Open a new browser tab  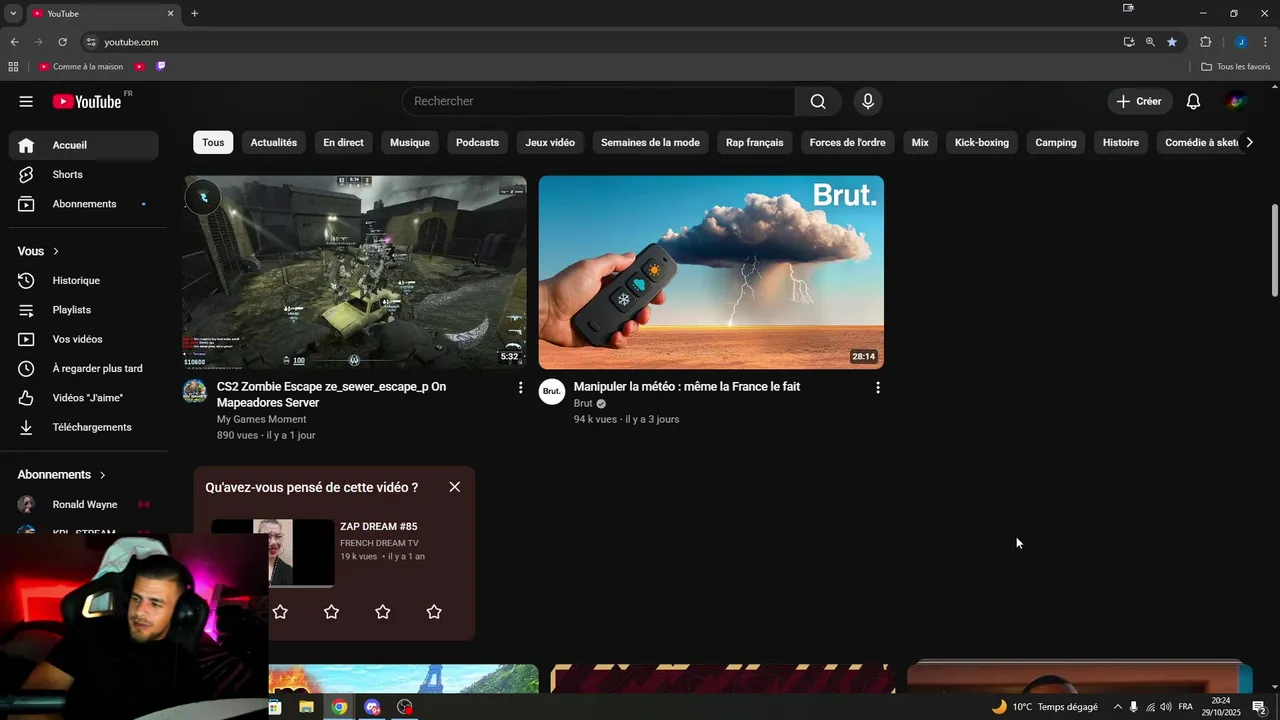point(194,13)
